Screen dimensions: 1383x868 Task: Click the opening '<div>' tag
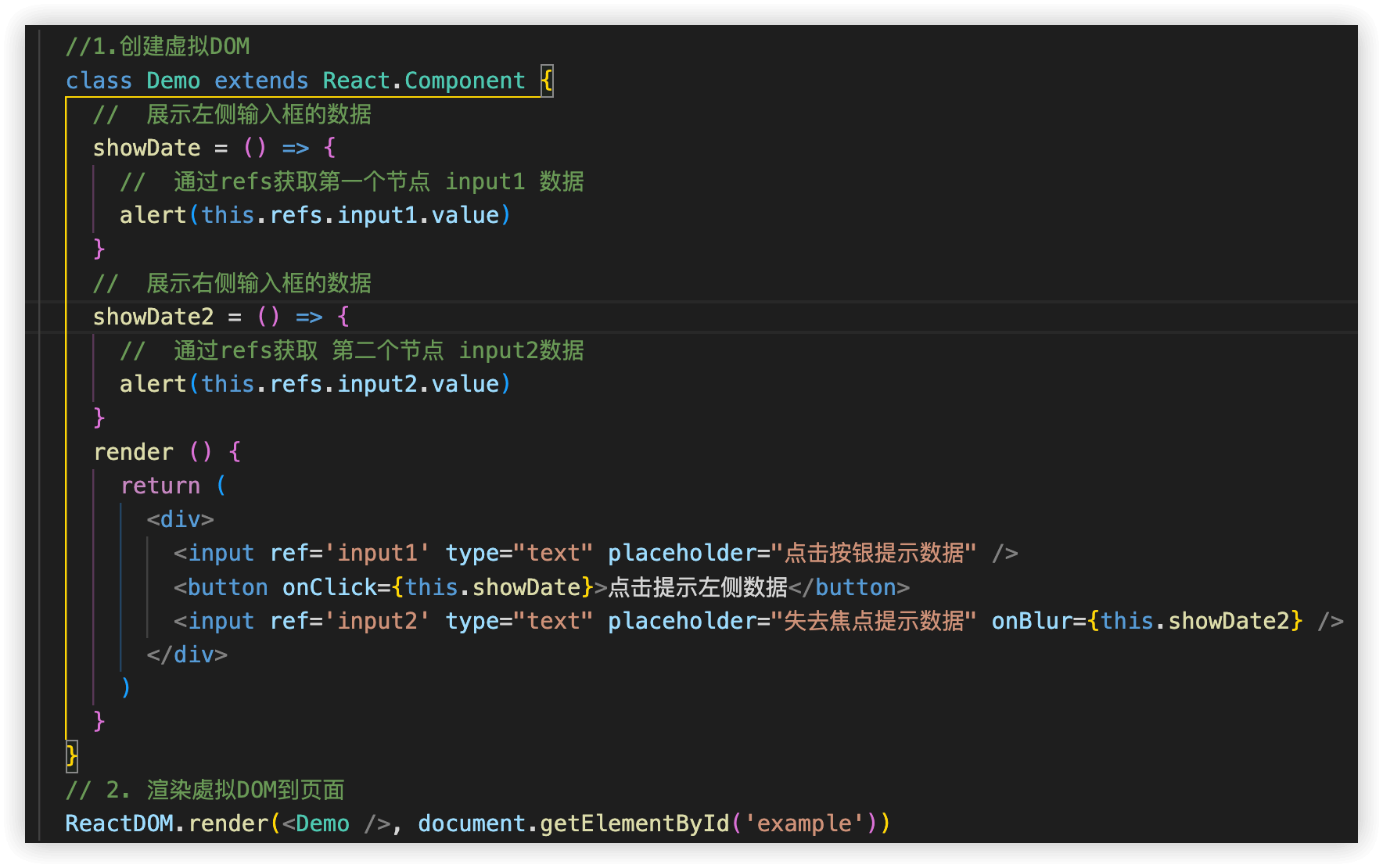180,519
